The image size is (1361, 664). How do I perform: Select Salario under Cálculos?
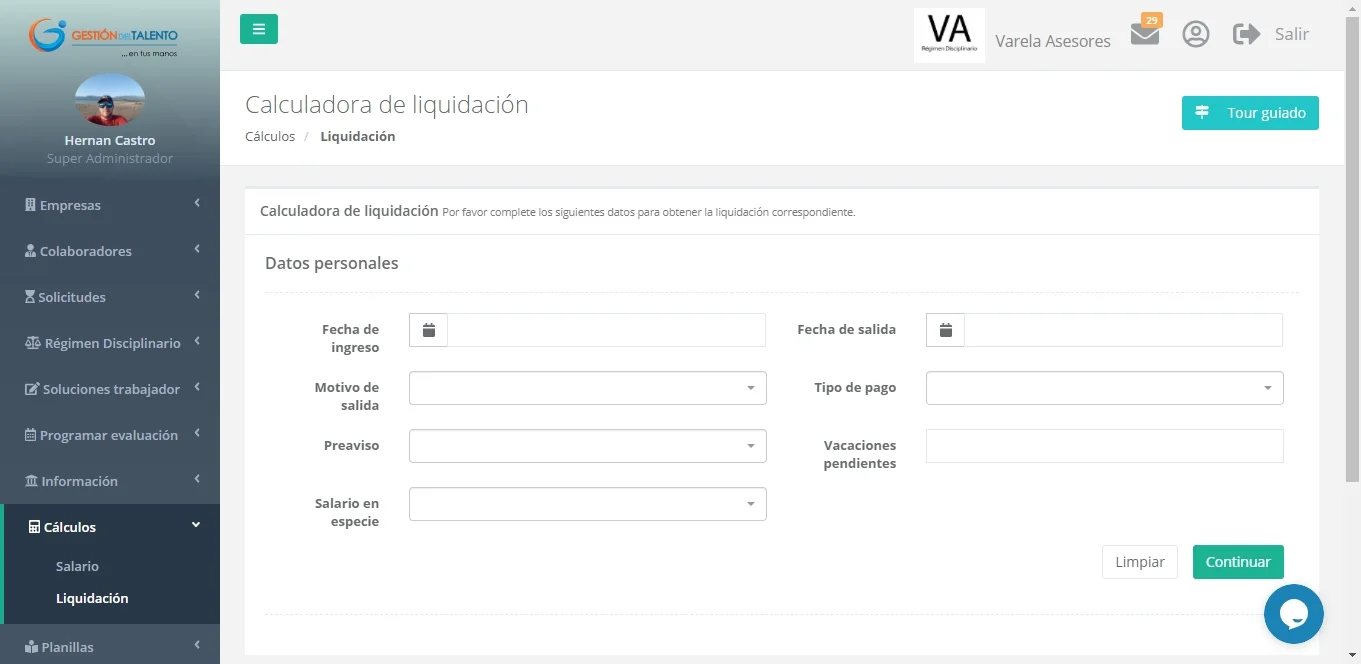pyautogui.click(x=77, y=566)
